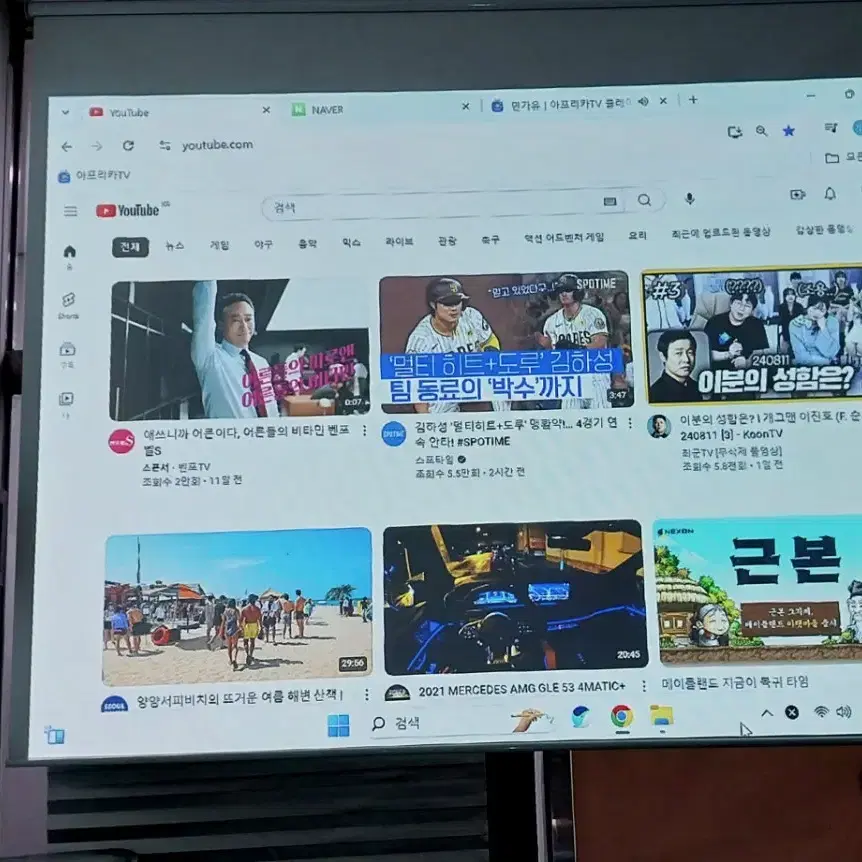Open Wi-Fi network tray icon
The width and height of the screenshot is (862, 862).
click(821, 712)
